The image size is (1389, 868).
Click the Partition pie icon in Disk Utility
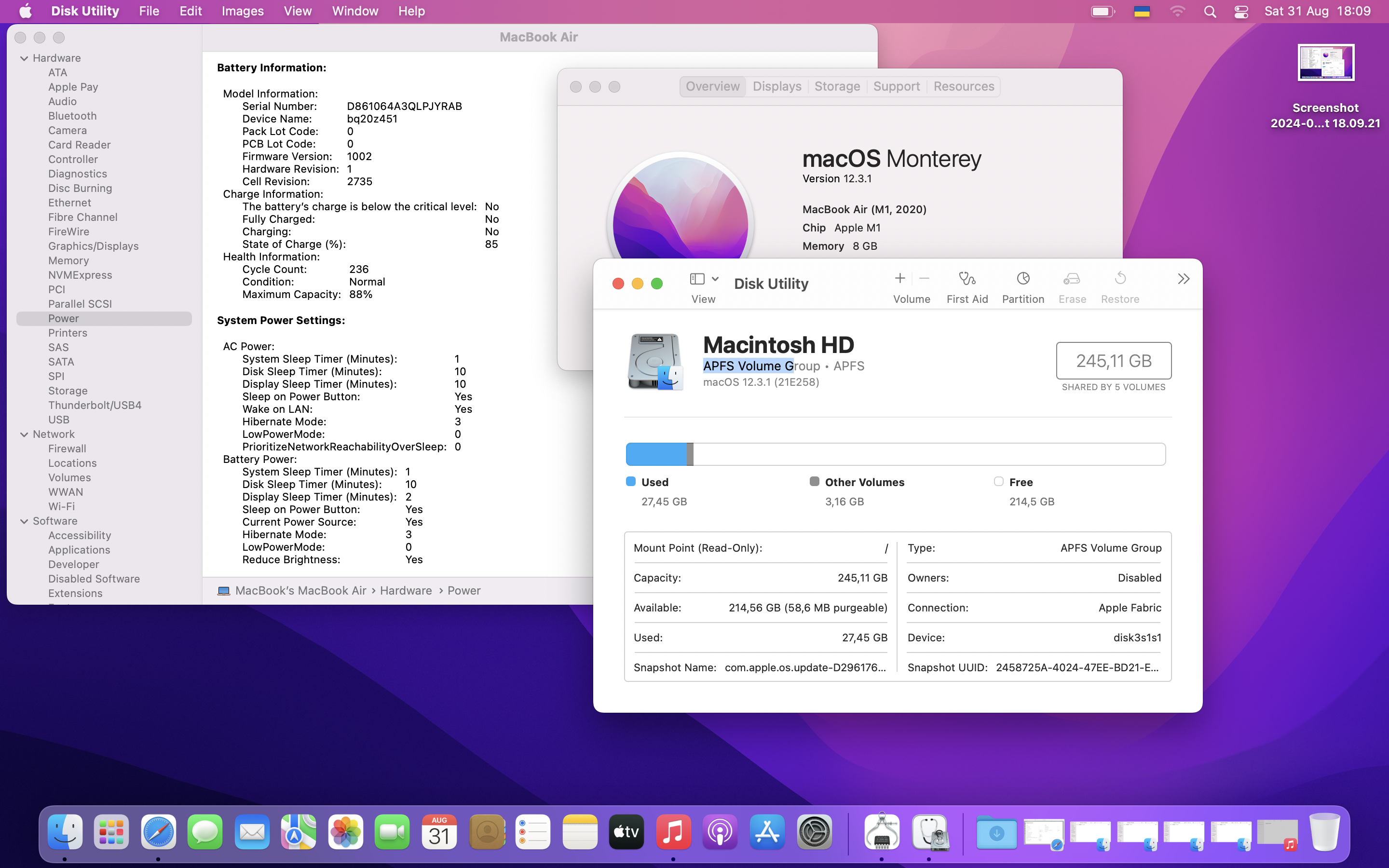[x=1023, y=279]
